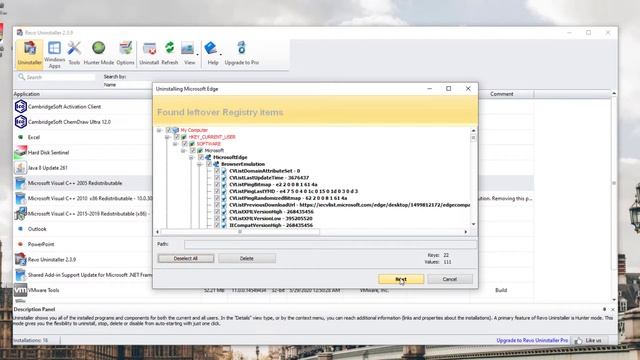The height and width of the screenshot is (360, 640).
Task: Toggle the BrowserEmulation key checkbox
Action: coord(209,164)
